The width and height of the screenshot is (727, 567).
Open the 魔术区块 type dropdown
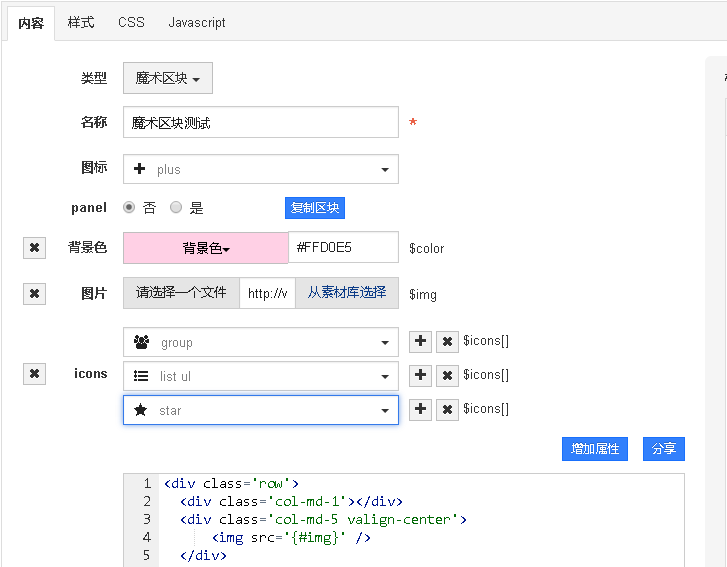coord(167,78)
